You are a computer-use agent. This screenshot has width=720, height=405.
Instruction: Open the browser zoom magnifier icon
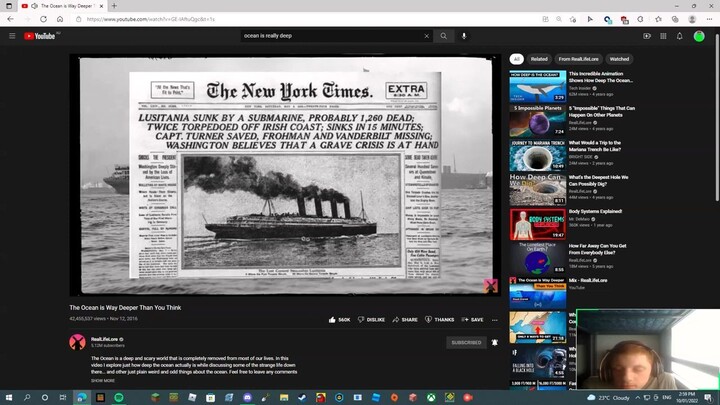pyautogui.click(x=559, y=19)
